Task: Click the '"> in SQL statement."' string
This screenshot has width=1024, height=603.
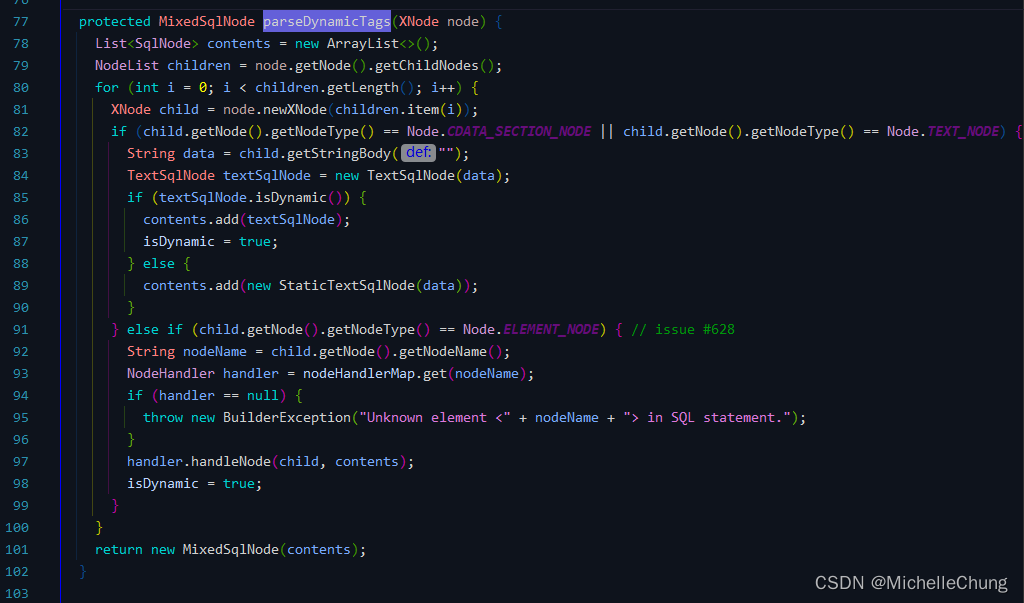Action: click(x=707, y=417)
